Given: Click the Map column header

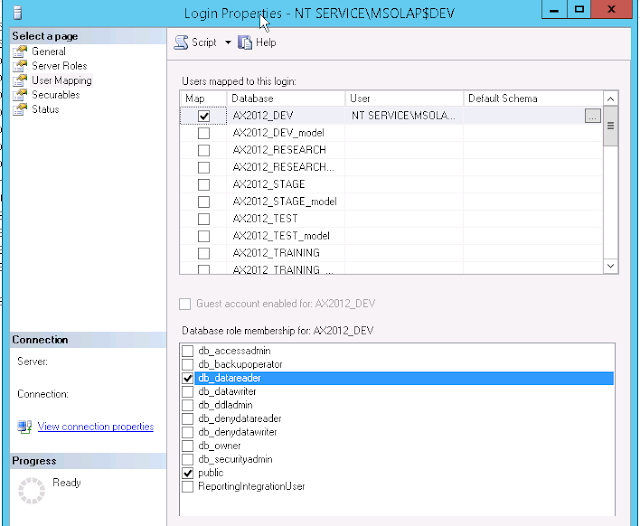Looking at the screenshot, I should click(203, 98).
